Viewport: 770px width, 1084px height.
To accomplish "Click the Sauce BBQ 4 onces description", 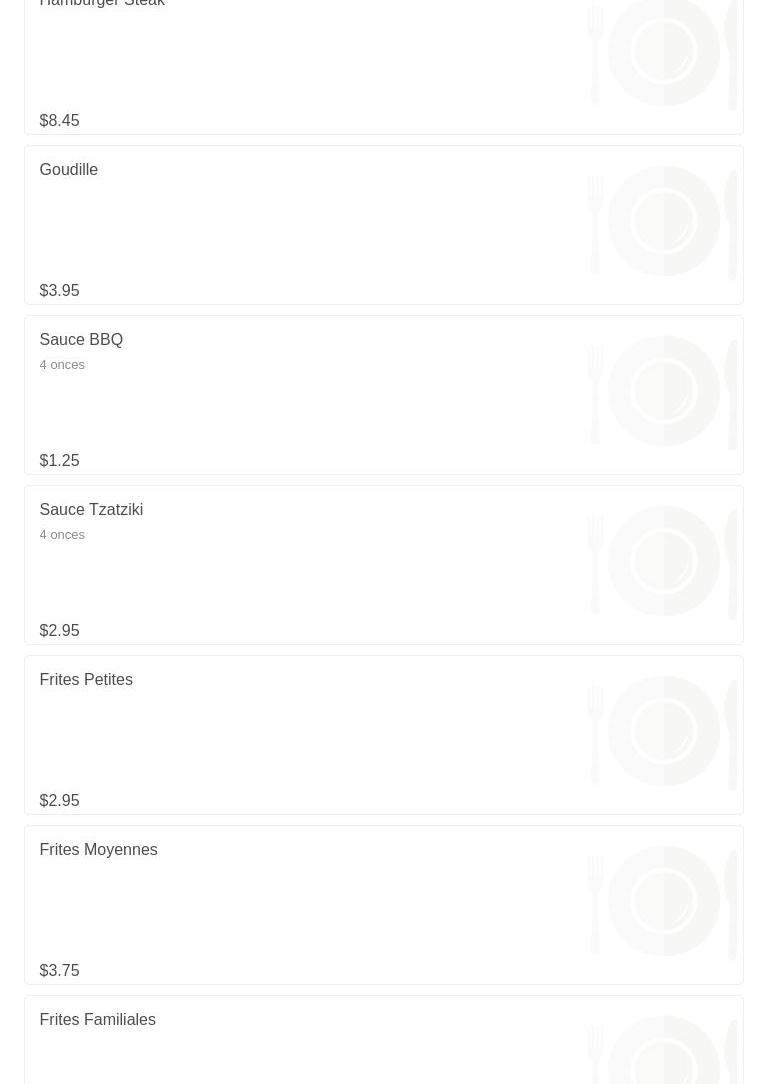I will [x=62, y=365].
